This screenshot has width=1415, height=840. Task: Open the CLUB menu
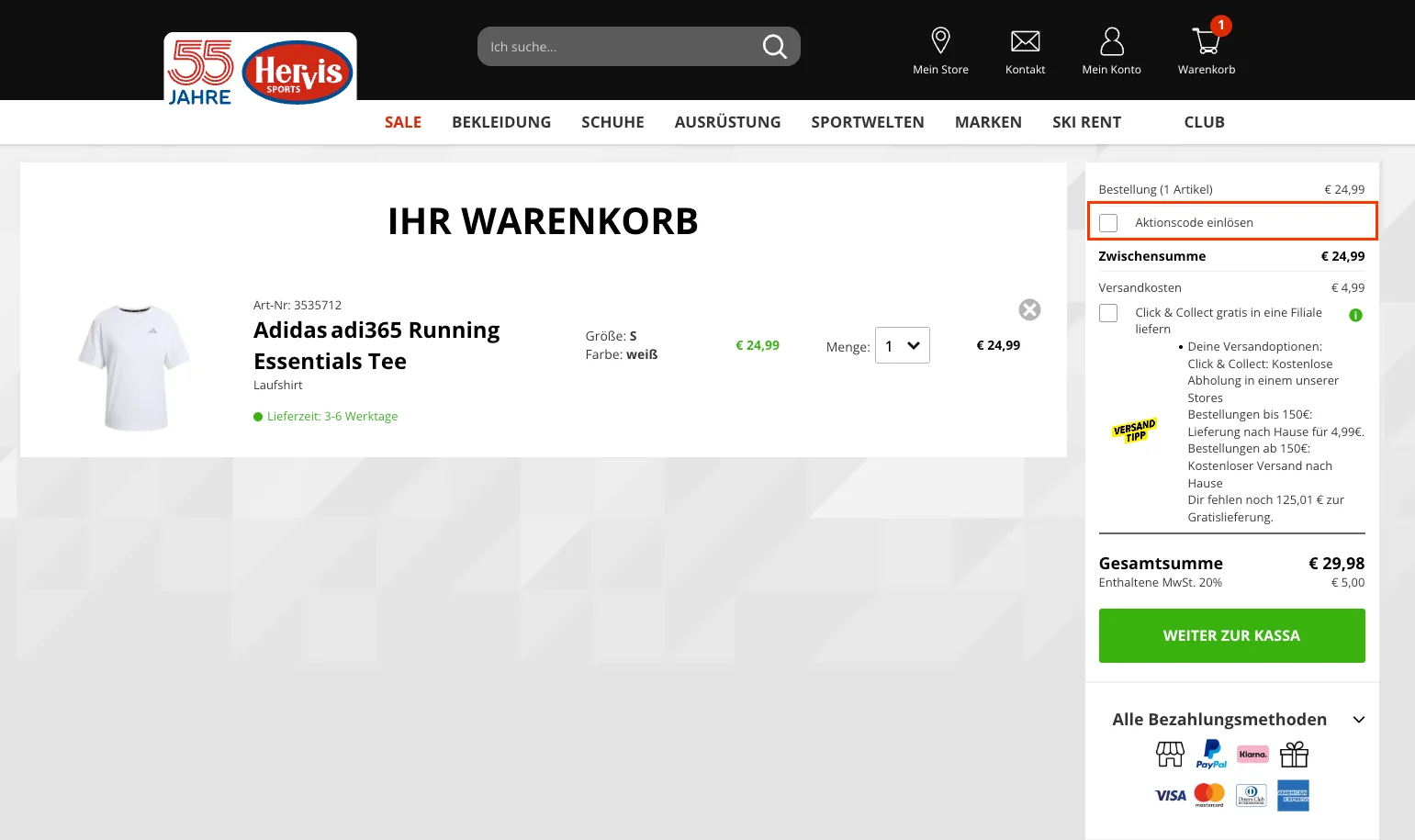(x=1204, y=122)
